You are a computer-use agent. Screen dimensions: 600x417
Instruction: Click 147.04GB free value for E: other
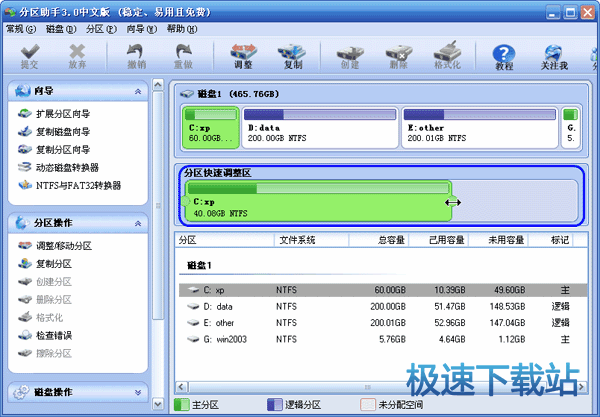coord(507,323)
